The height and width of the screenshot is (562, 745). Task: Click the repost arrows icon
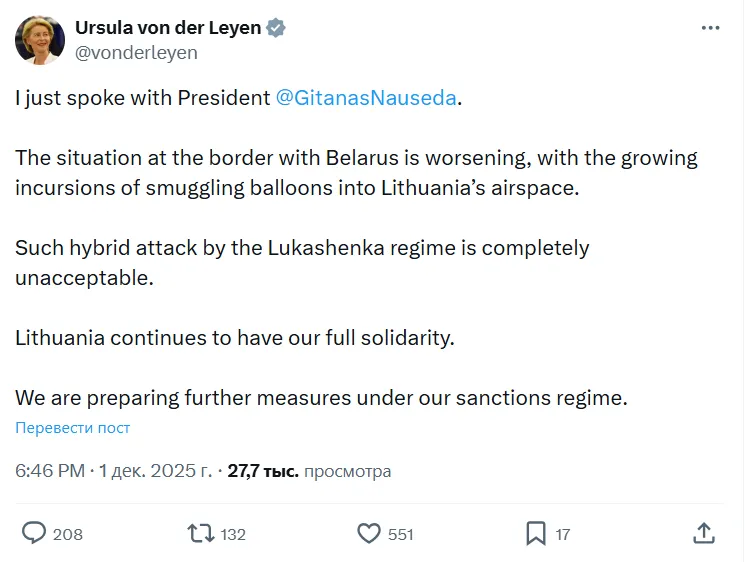201,533
